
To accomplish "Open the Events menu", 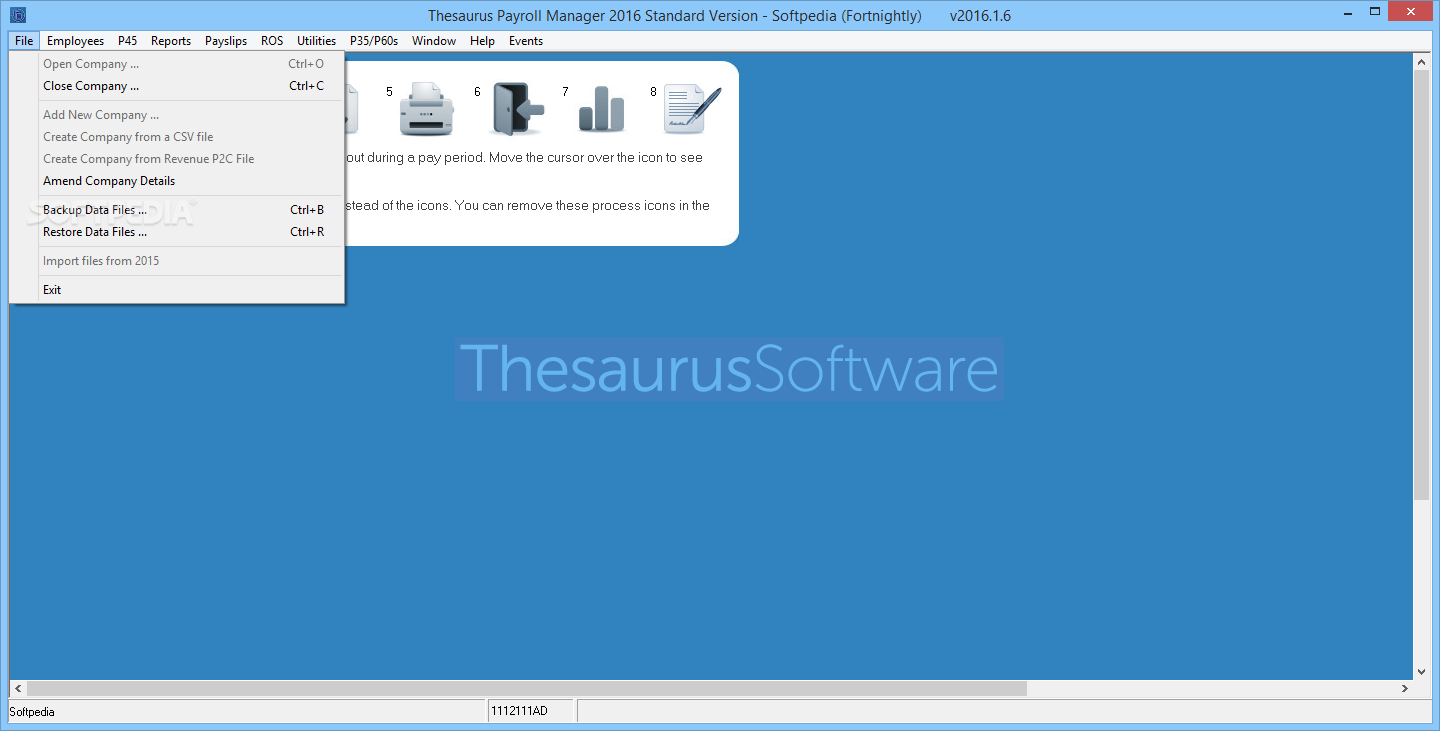I will pyautogui.click(x=526, y=41).
